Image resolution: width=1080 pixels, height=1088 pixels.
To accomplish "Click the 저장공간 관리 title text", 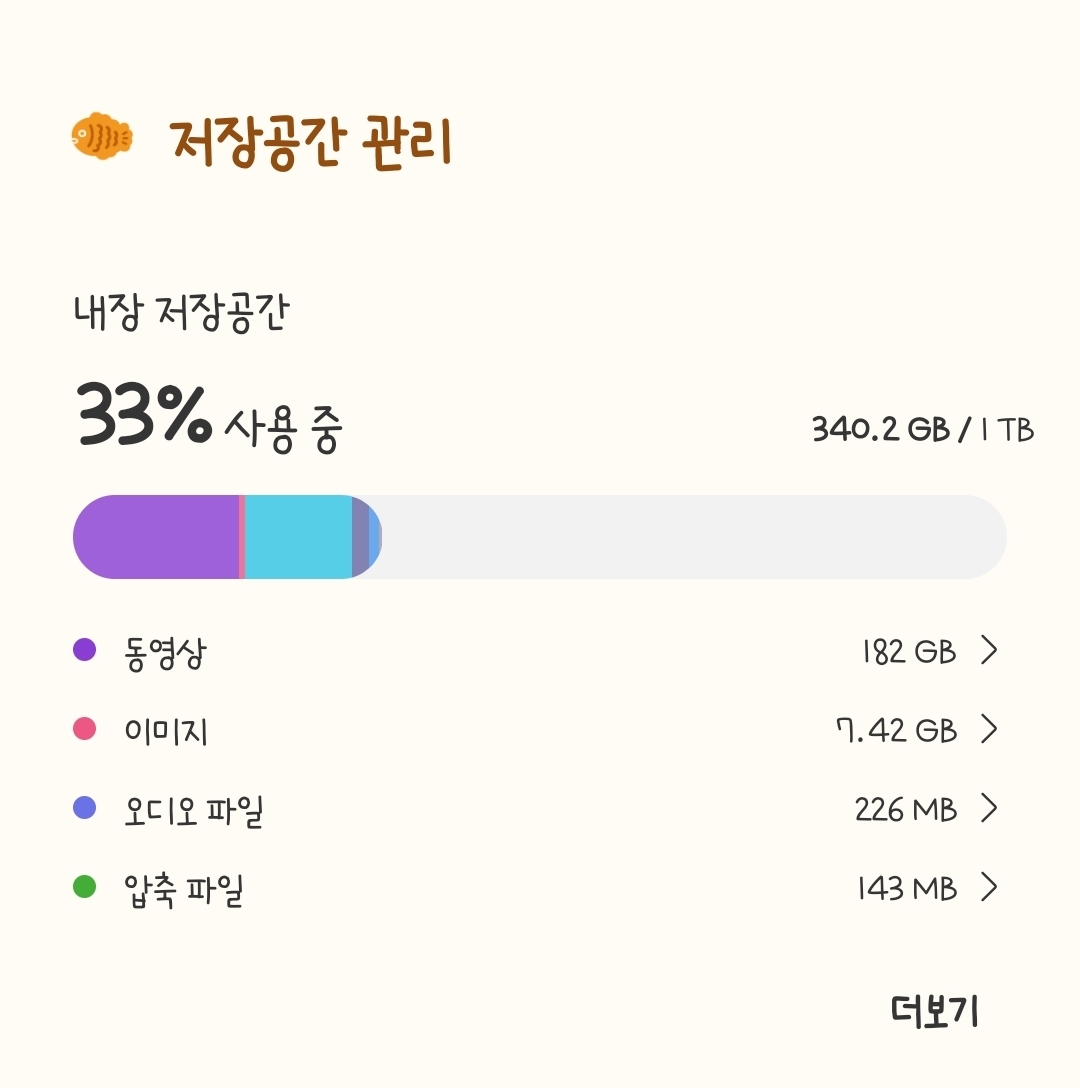I will coord(311,143).
